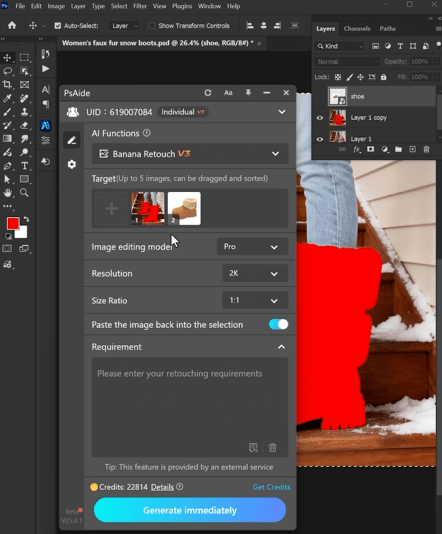Collapse the Requirement section
442x534 pixels.
point(281,347)
